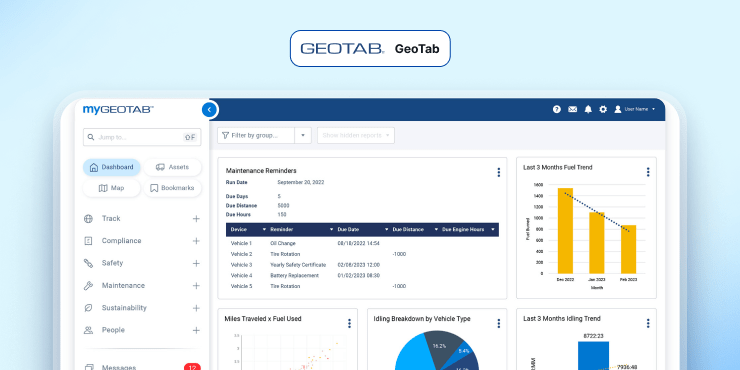Click the 8722:23 idling bar
The image size is (740, 370).
(593, 356)
